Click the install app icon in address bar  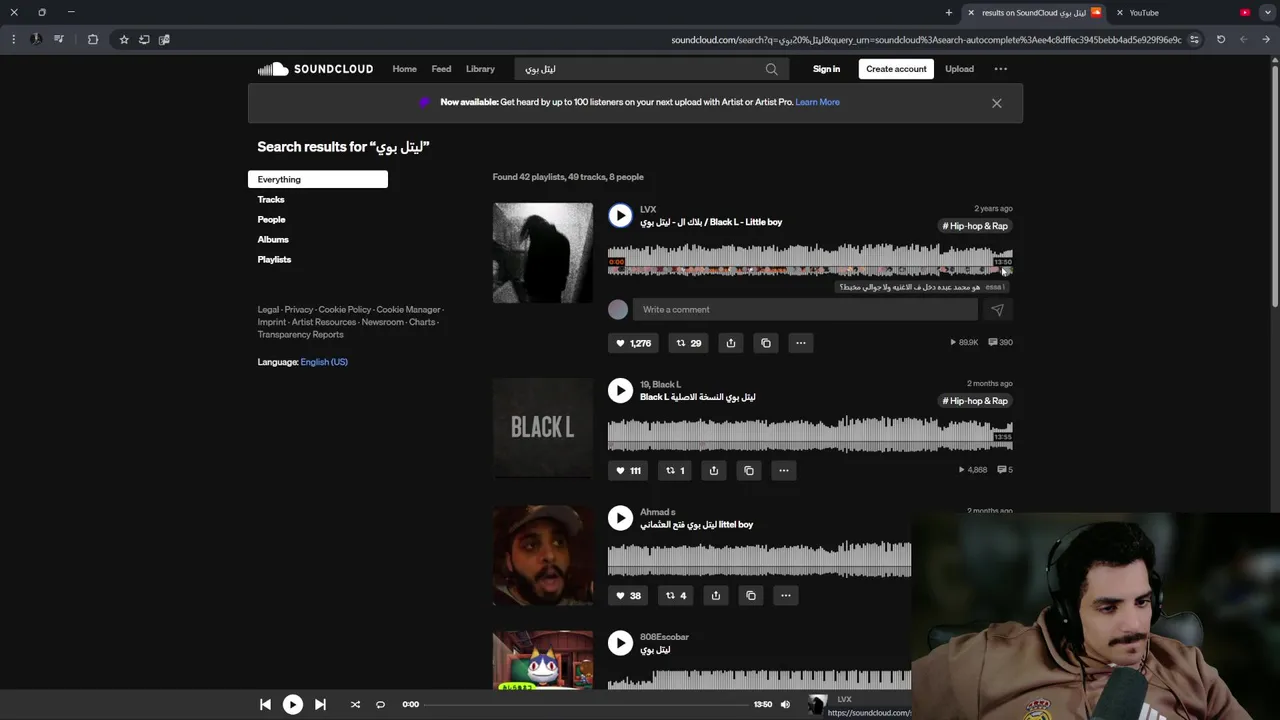tap(144, 39)
